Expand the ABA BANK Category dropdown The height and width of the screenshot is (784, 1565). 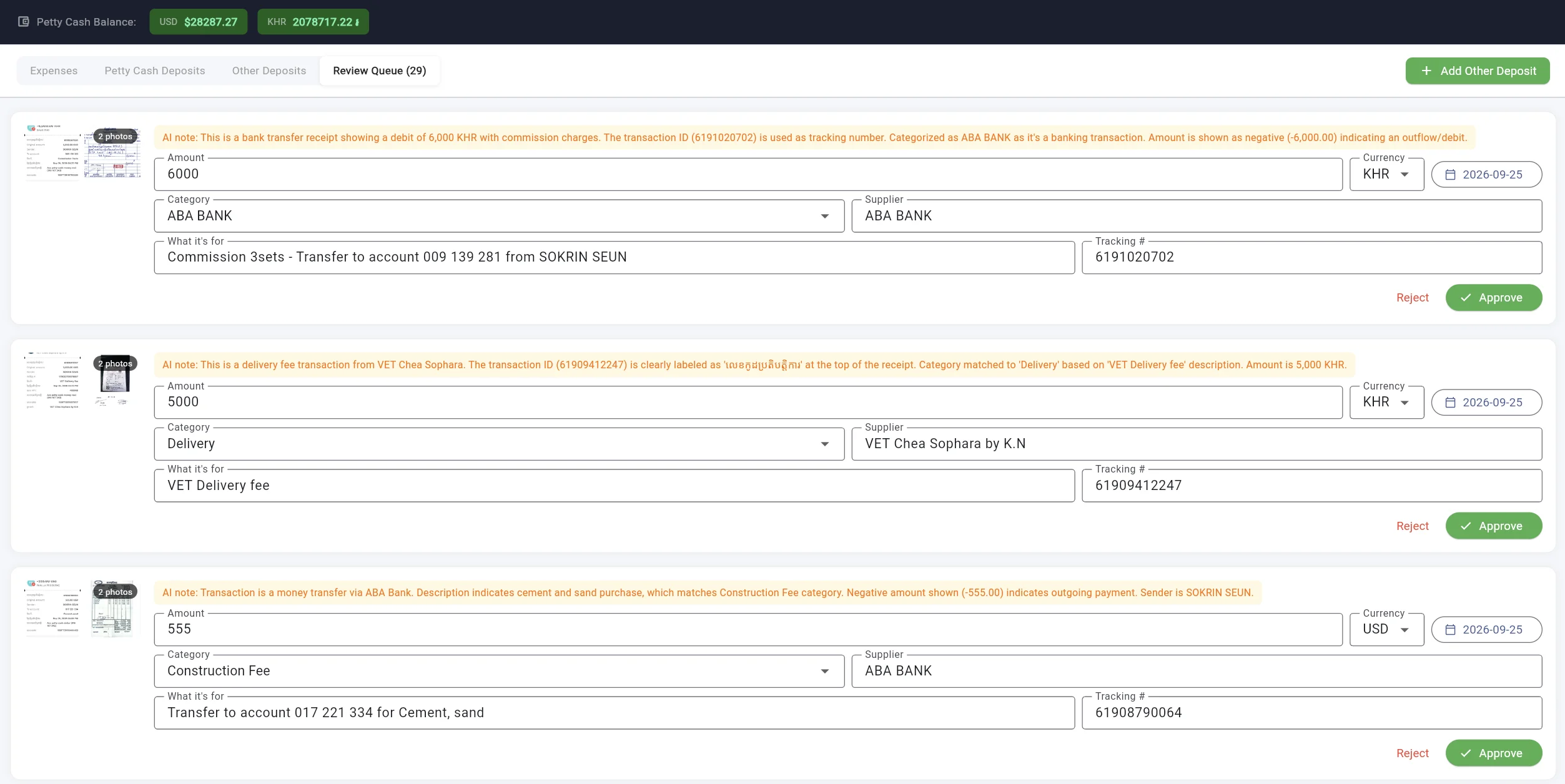coord(499,216)
